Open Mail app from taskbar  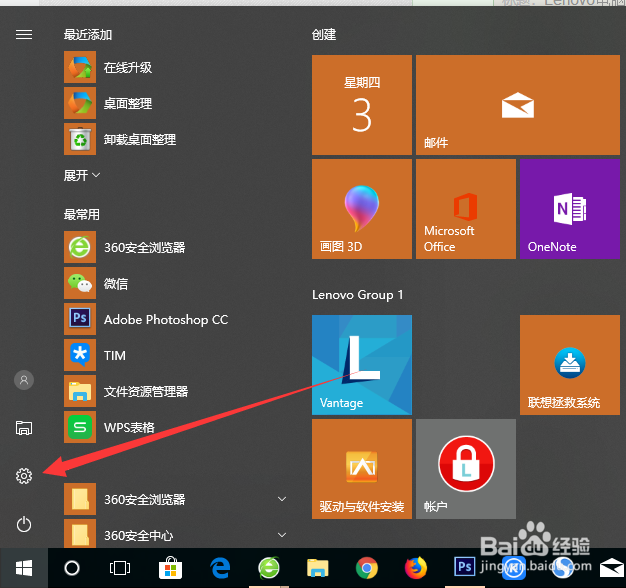tap(611, 568)
